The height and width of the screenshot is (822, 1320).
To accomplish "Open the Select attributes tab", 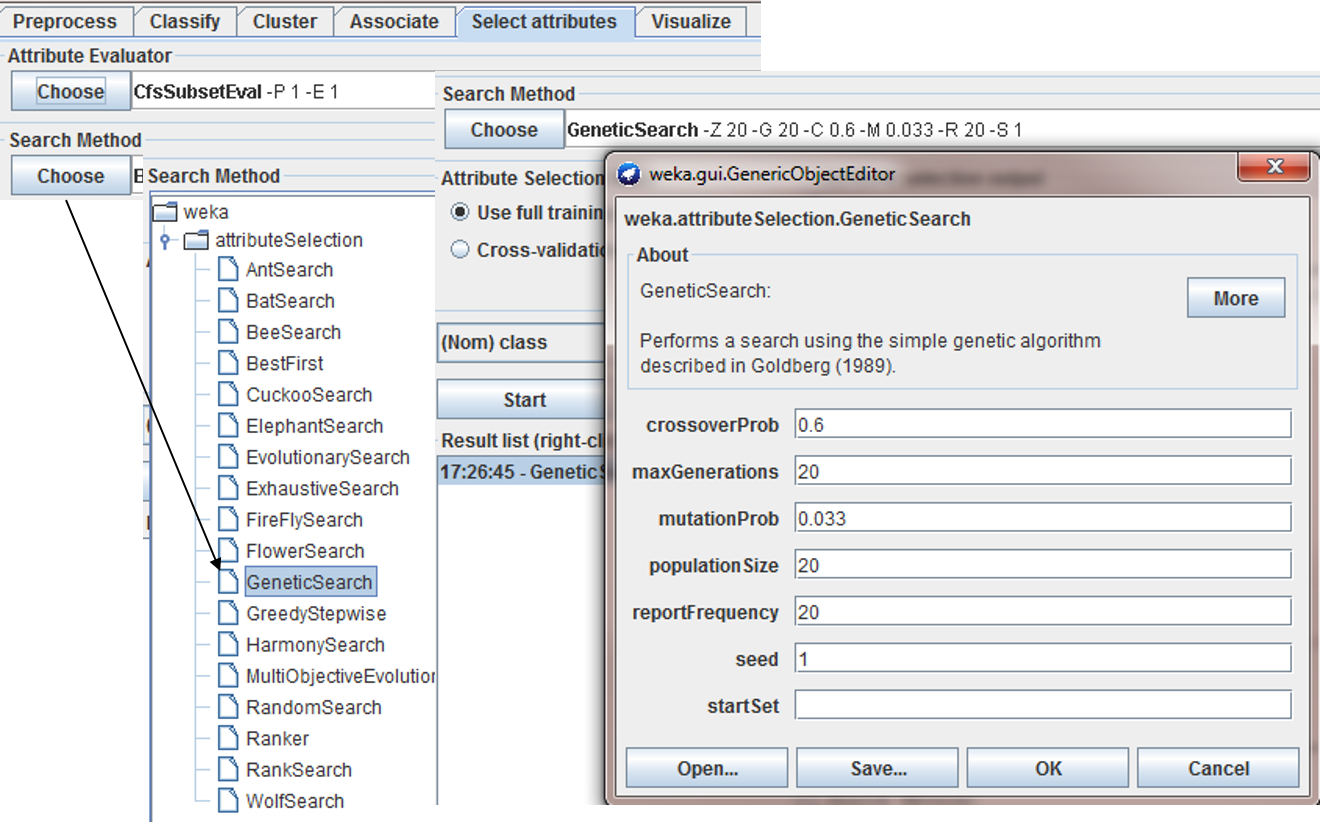I will click(x=544, y=21).
